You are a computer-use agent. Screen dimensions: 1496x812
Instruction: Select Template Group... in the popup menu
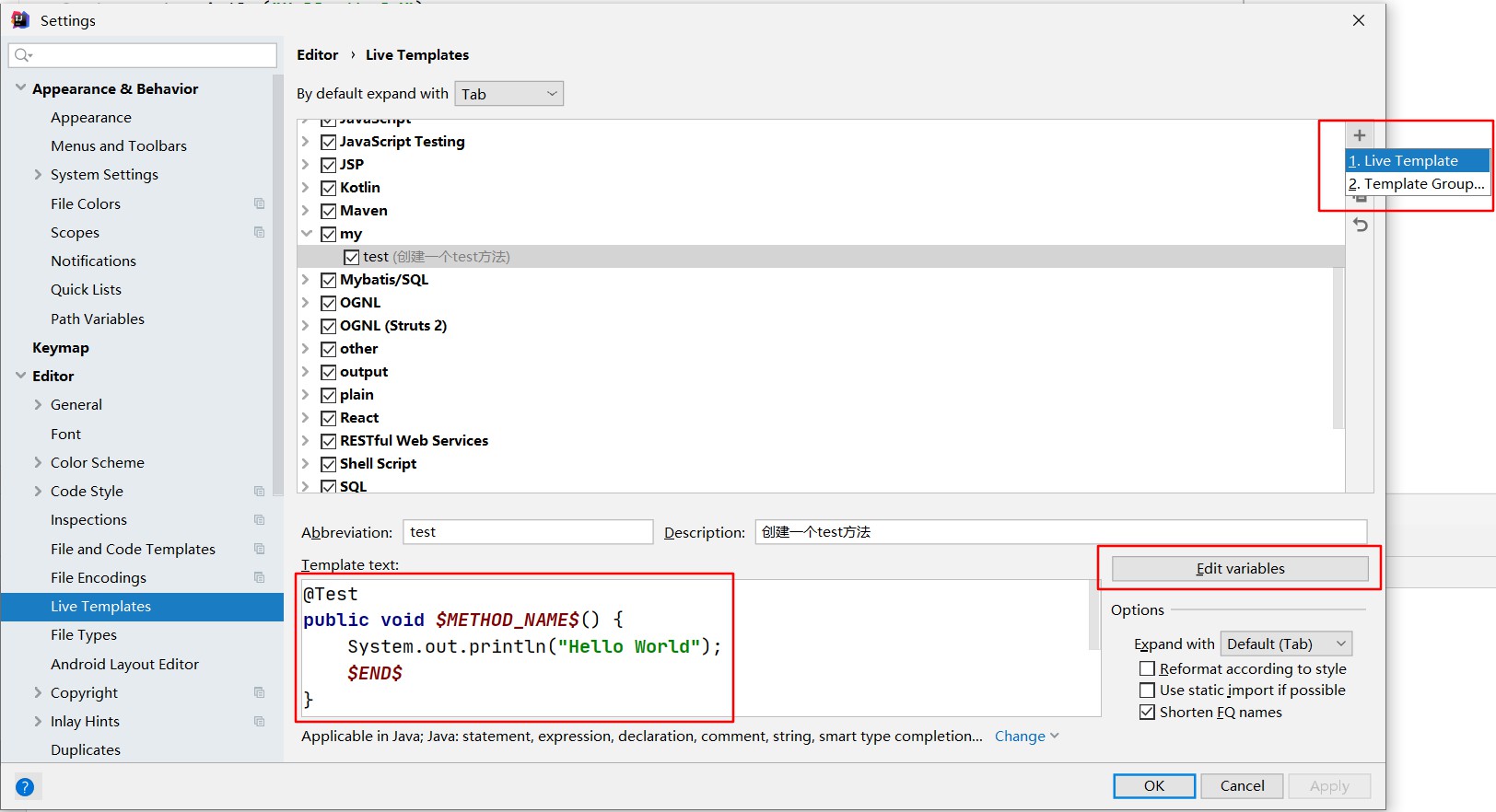[1416, 184]
